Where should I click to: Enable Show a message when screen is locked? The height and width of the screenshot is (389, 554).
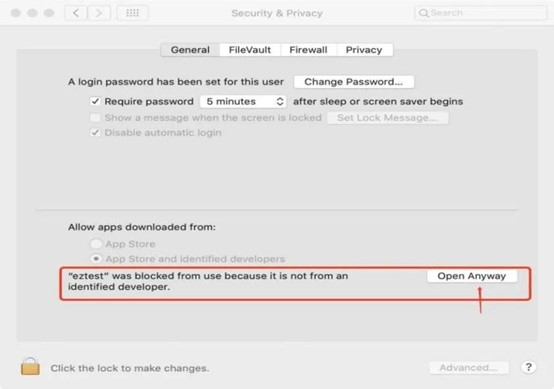[x=95, y=117]
